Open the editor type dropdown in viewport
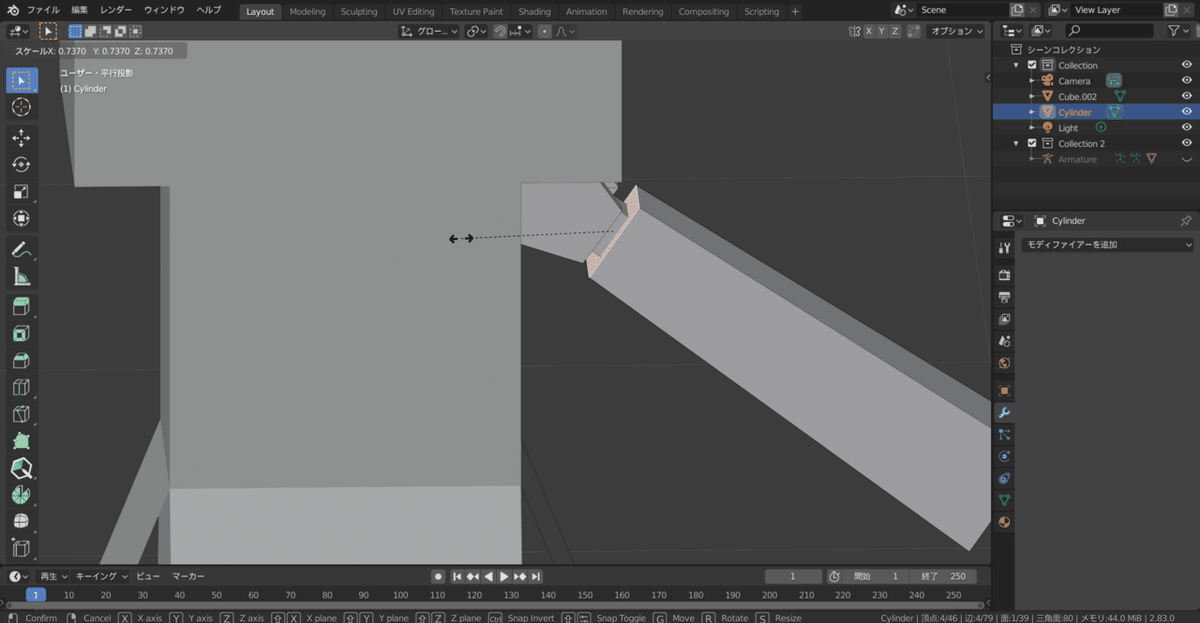The width and height of the screenshot is (1200, 623). tap(18, 31)
